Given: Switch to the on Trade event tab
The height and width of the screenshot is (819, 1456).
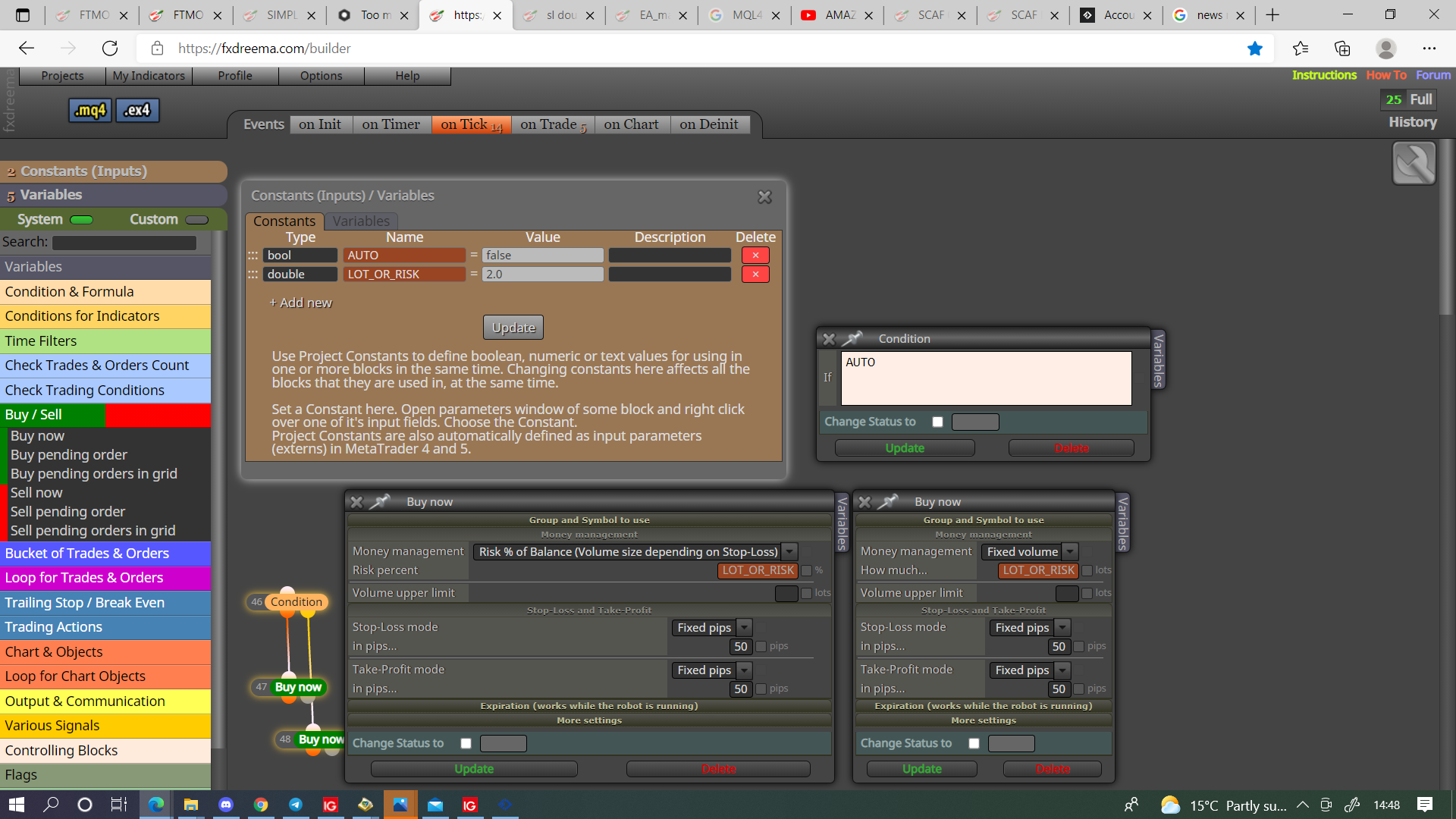Looking at the screenshot, I should 553,124.
